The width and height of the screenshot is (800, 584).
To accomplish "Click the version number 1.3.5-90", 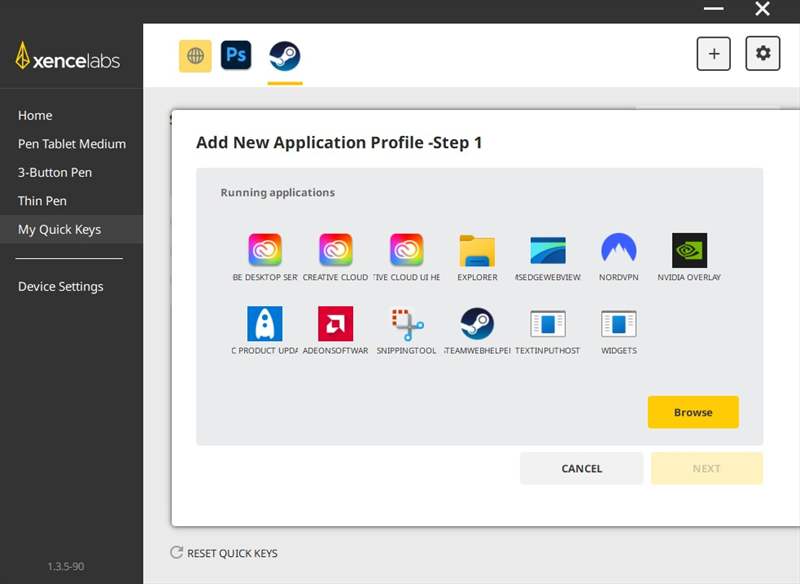I will coord(66,566).
